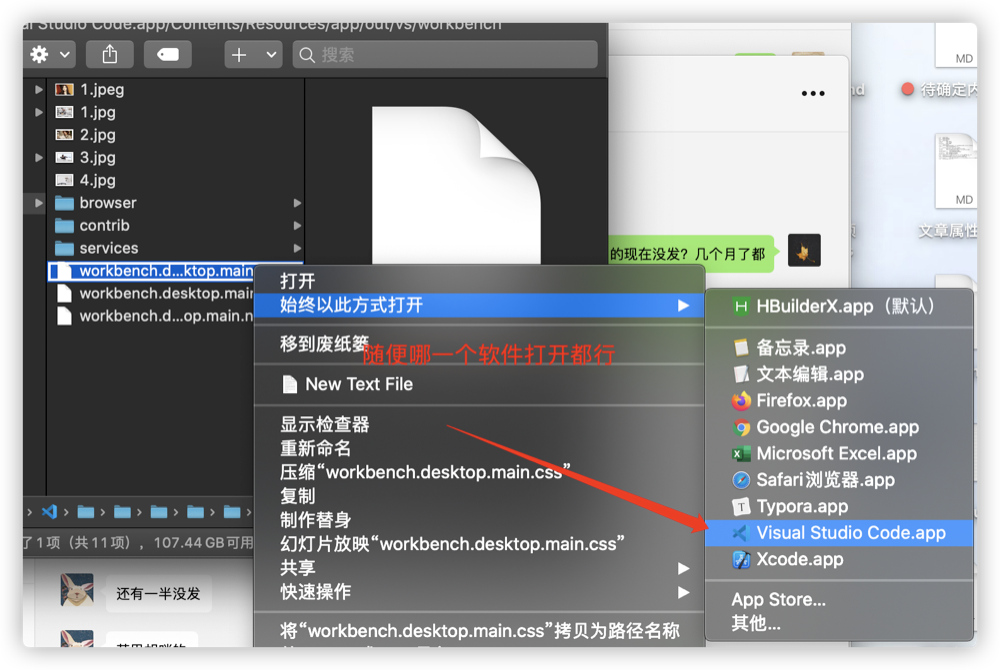
Task: Click the three-dots more button in chat window
Action: pos(812,94)
